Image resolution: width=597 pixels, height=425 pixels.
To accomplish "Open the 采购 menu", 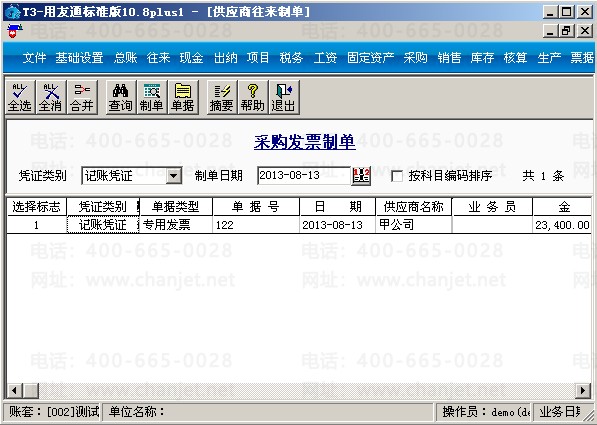I will click(x=415, y=58).
